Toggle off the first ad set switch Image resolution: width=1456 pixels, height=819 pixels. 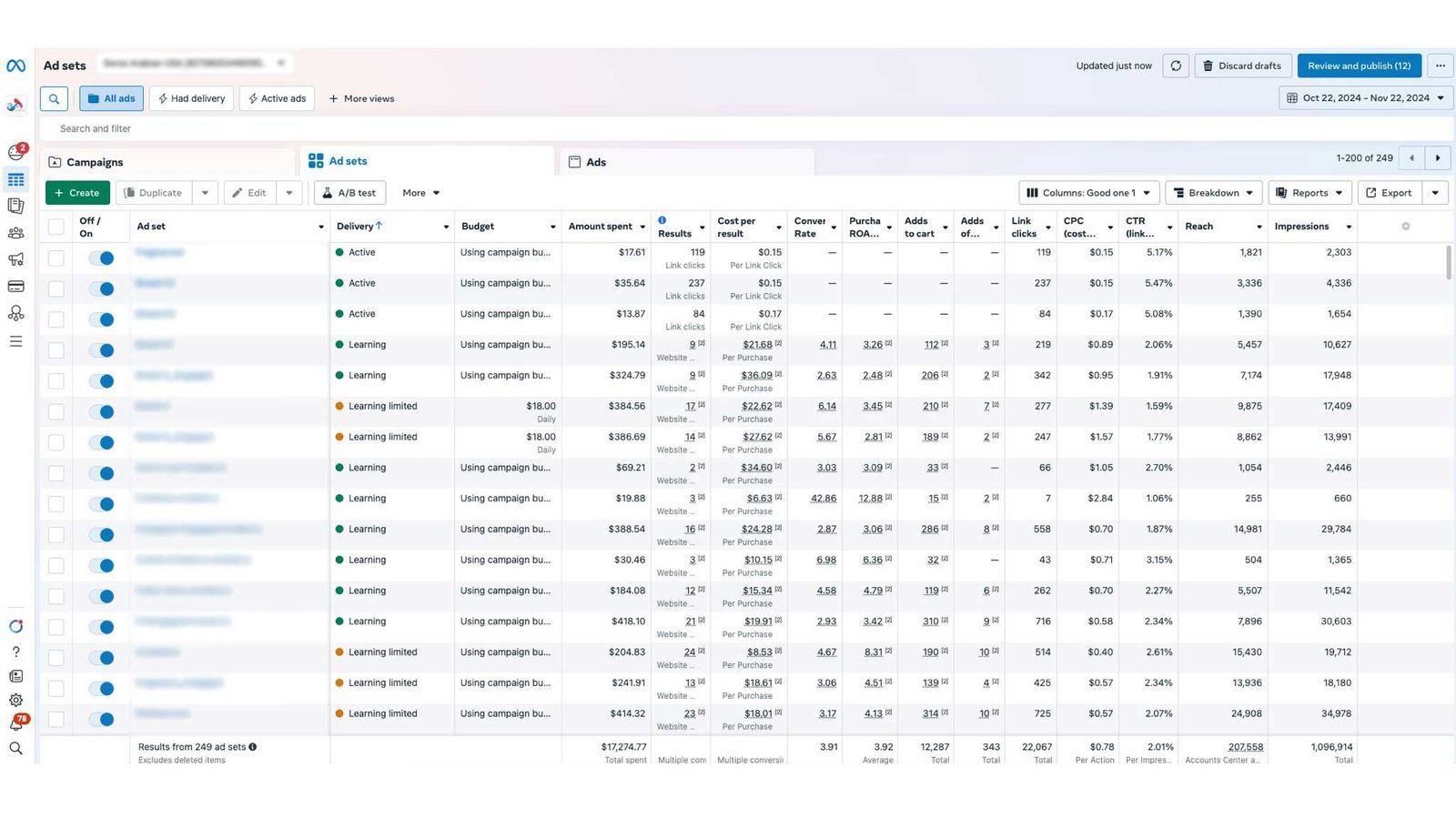click(101, 258)
